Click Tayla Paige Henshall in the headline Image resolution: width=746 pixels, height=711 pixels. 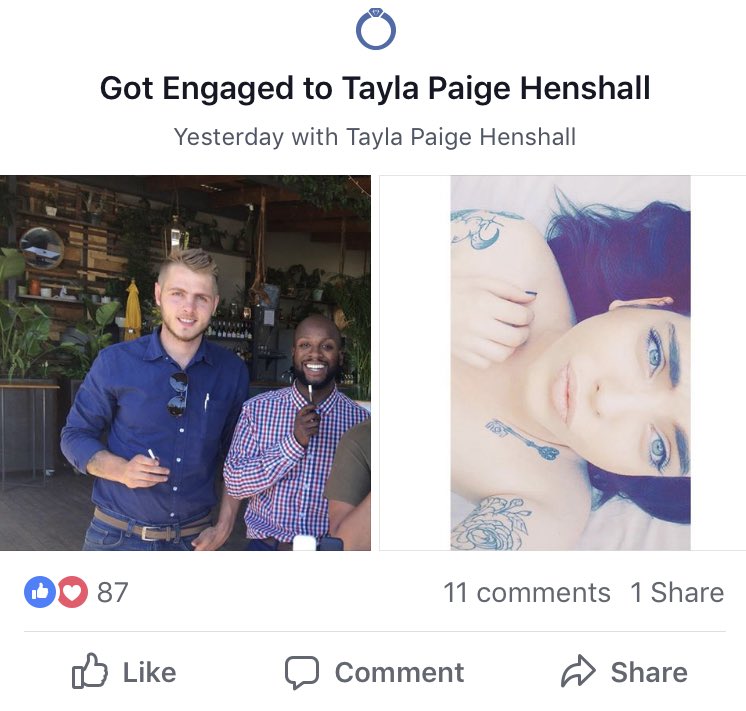click(496, 89)
